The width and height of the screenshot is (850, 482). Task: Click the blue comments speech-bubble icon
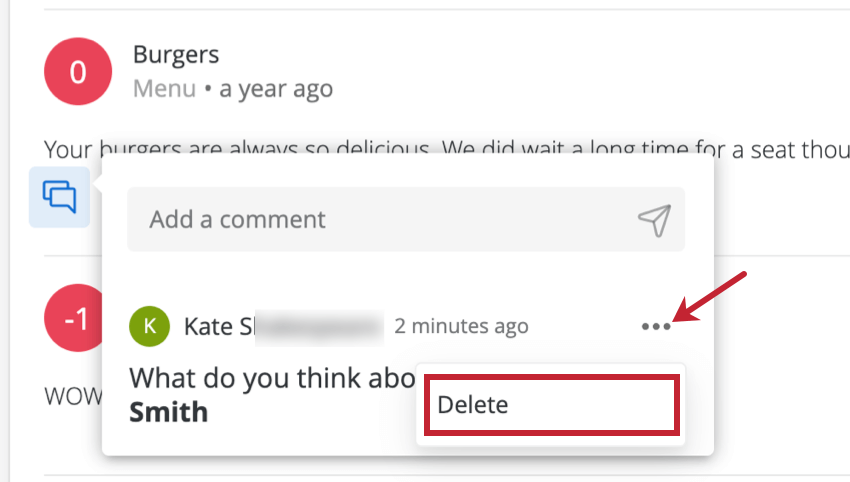60,196
